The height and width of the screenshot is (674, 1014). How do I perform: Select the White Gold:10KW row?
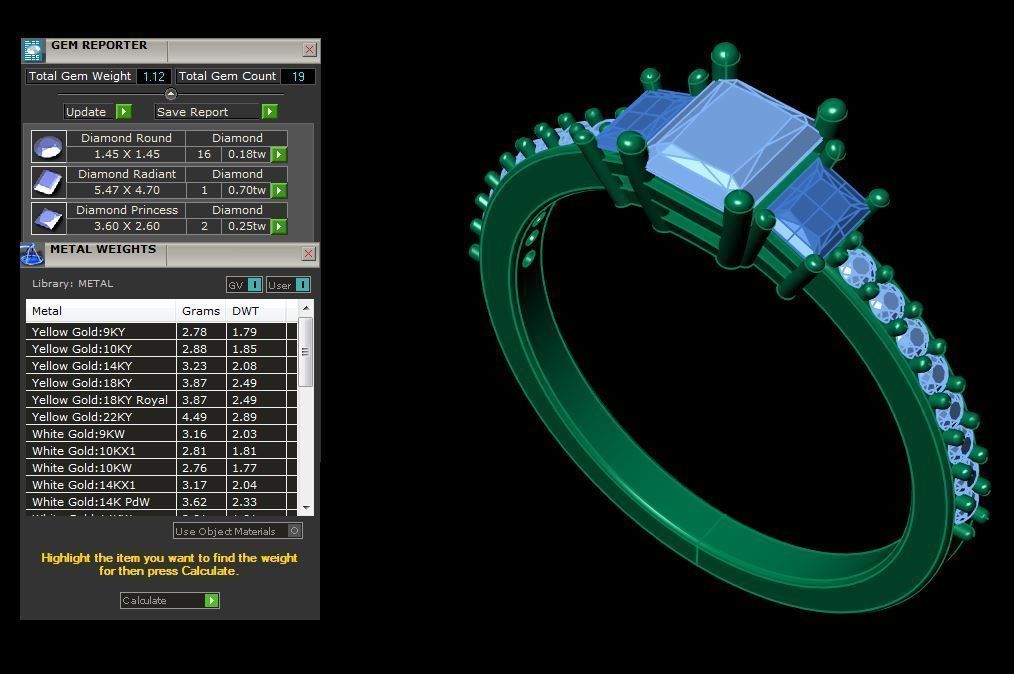[162, 468]
